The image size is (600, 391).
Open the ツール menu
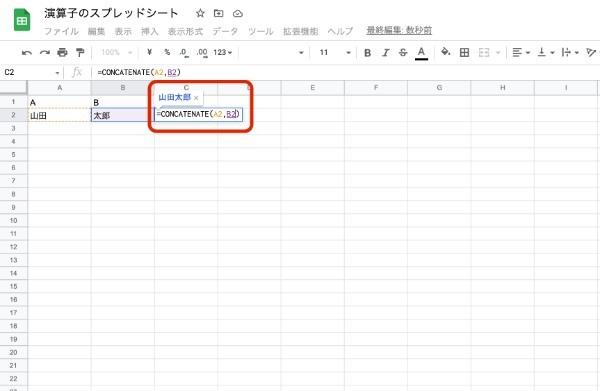coord(261,31)
